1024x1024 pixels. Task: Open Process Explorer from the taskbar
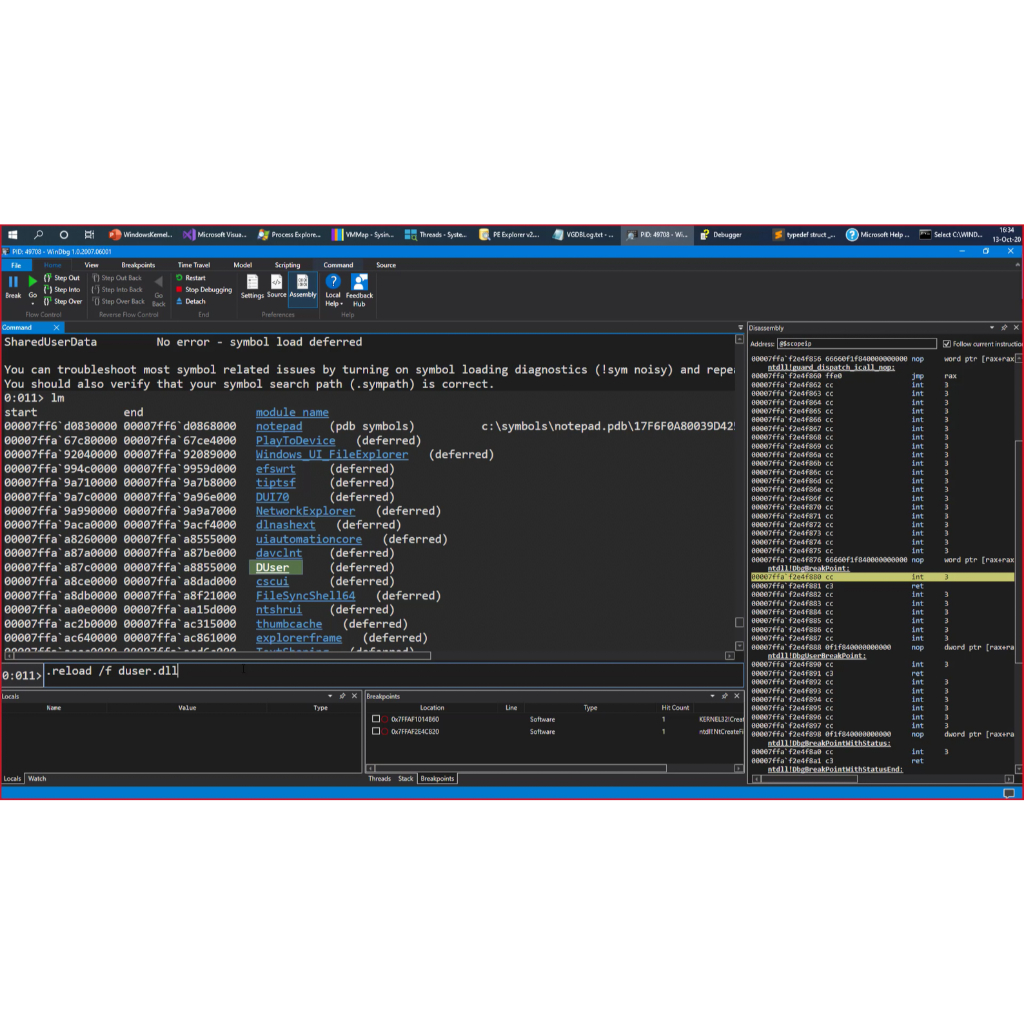[x=289, y=234]
